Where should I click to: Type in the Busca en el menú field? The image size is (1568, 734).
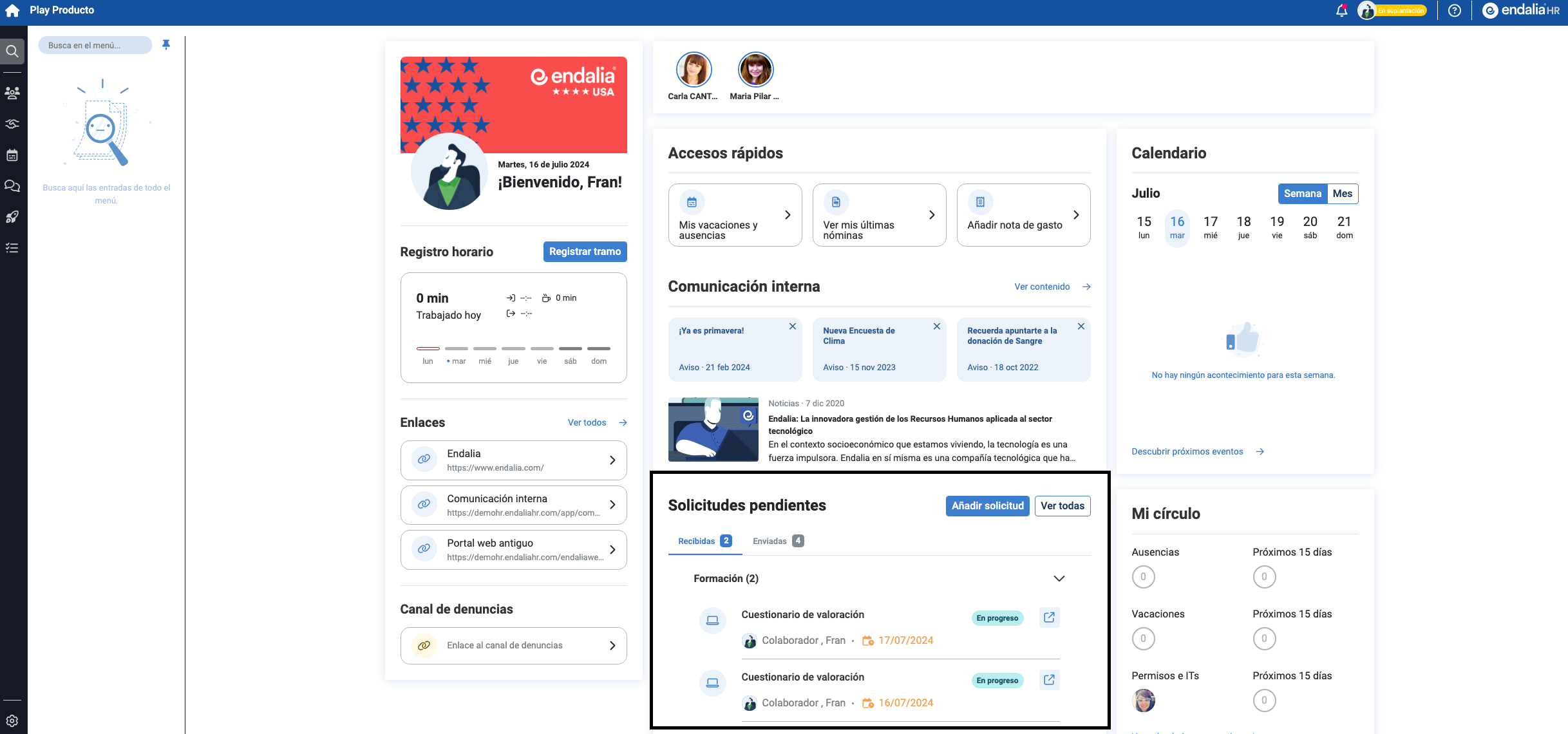95,45
